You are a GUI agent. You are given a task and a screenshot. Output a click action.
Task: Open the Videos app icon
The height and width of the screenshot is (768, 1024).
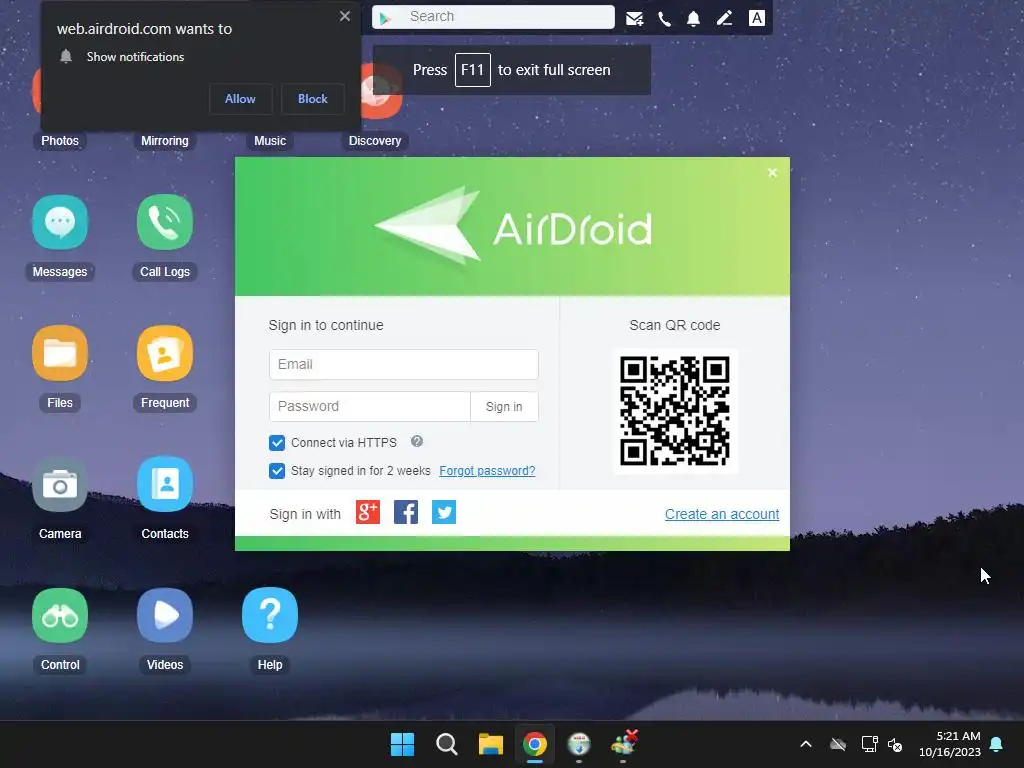[x=165, y=615]
